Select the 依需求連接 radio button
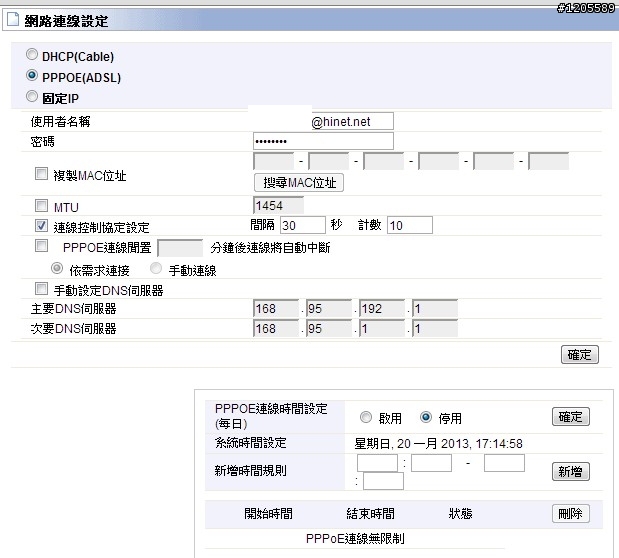 click(57, 269)
